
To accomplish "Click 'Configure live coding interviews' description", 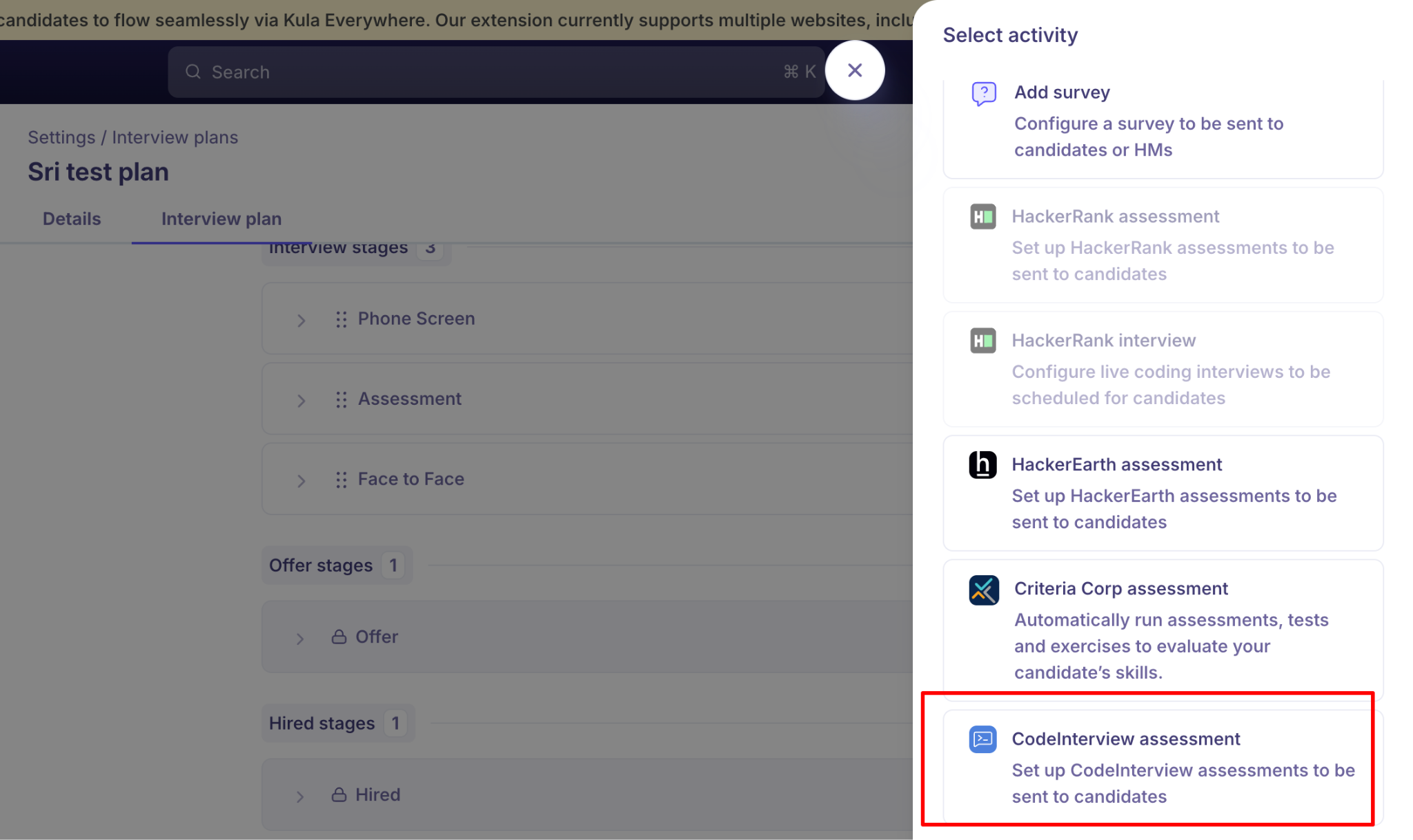I will tap(1171, 385).
